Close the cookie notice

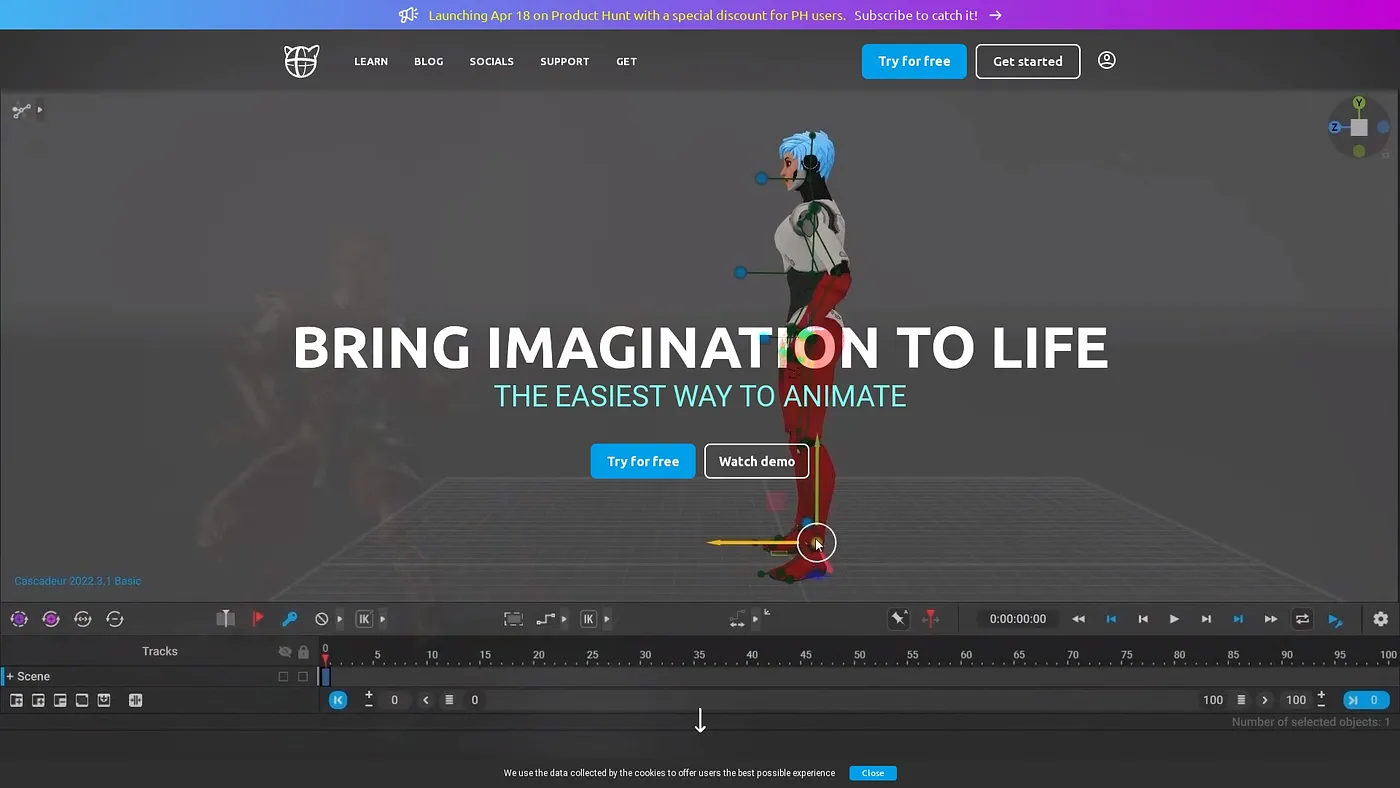pos(873,773)
